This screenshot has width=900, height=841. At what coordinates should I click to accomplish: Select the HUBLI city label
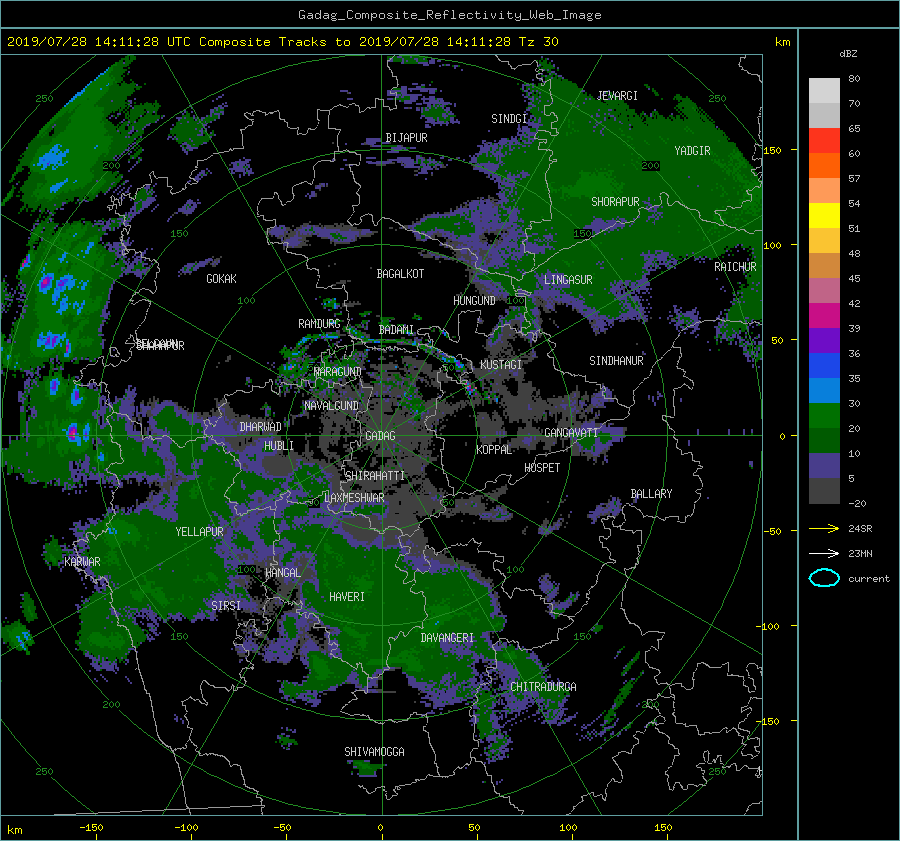coord(278,446)
